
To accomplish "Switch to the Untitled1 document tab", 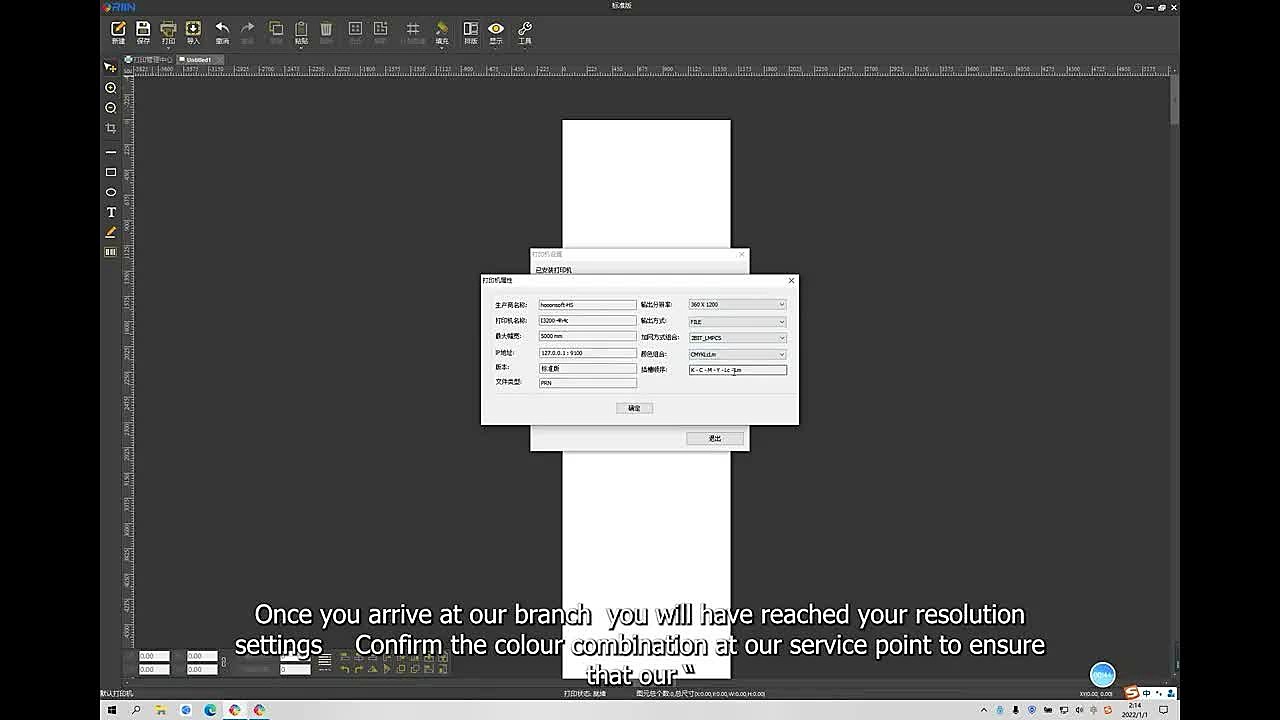I will [x=197, y=60].
